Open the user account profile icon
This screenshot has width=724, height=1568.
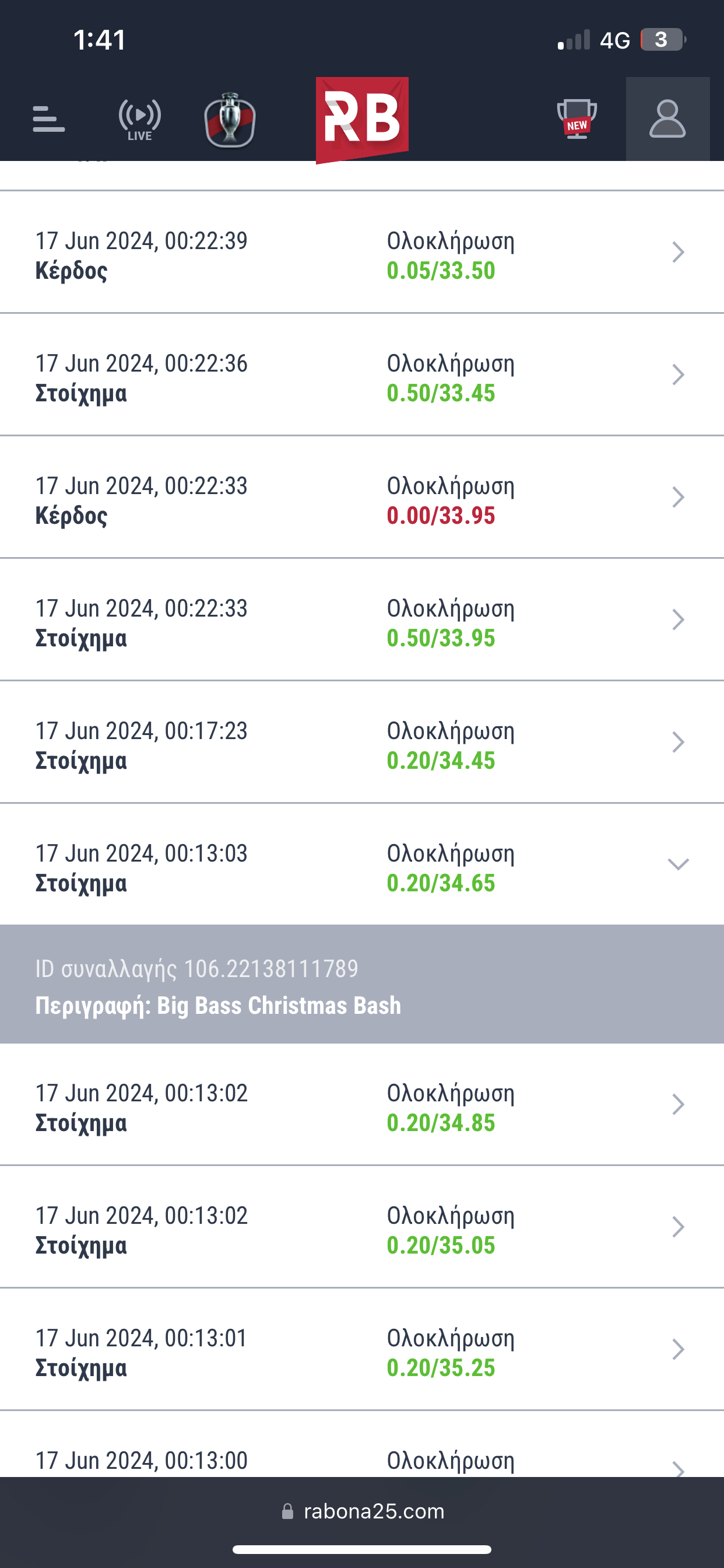tap(667, 118)
